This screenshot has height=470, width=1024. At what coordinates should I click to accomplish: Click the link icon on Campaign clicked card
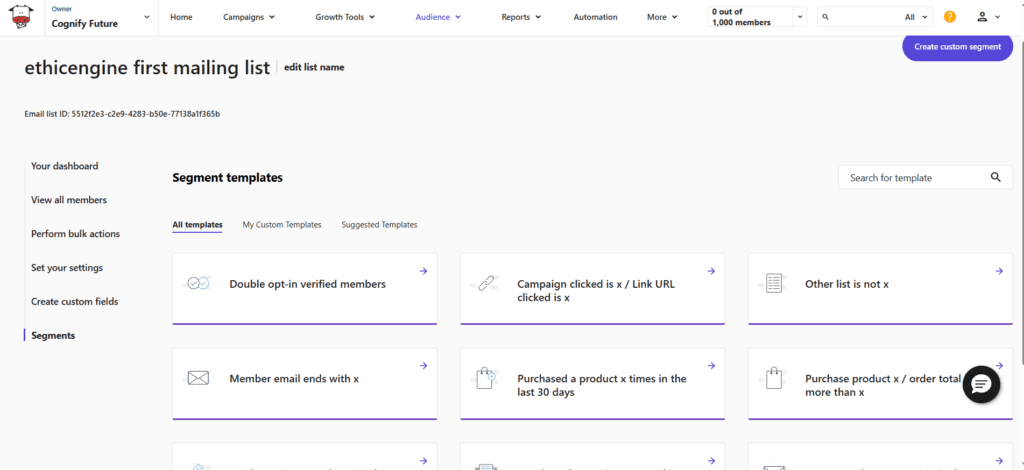coord(487,284)
